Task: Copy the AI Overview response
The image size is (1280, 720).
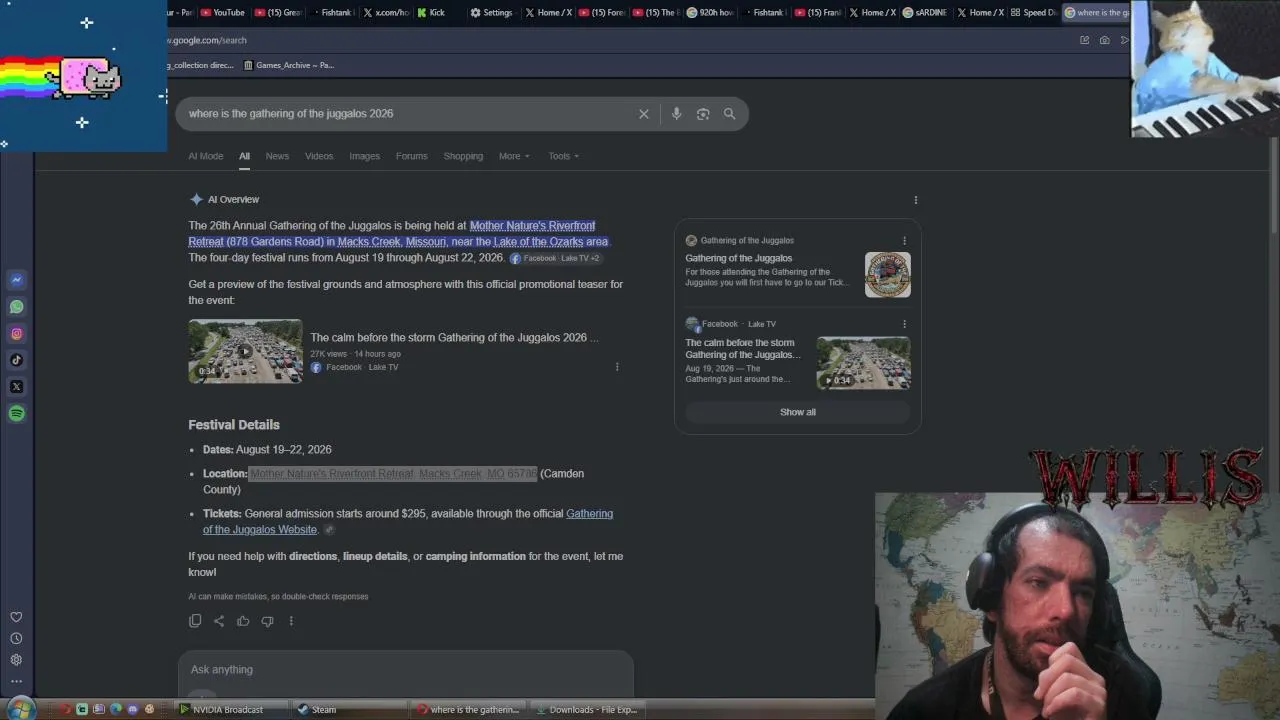Action: (x=195, y=621)
